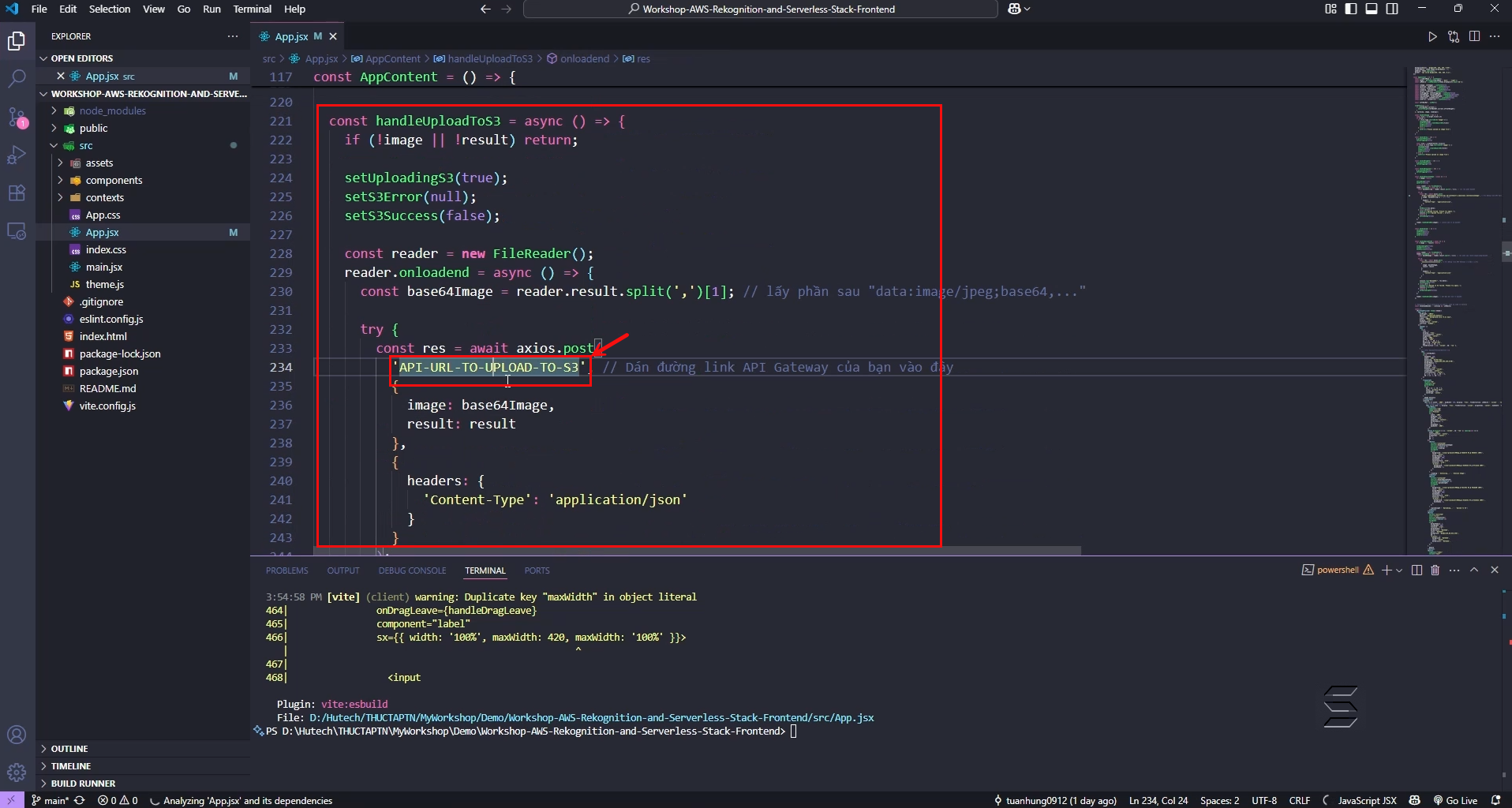Open changes compare icon in editor toolbar
Screen dimensions: 1512x808
1454,36
